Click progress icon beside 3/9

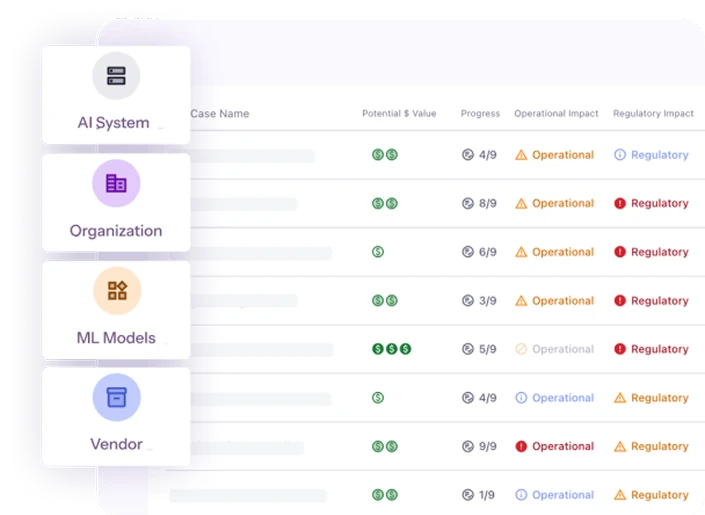(468, 300)
